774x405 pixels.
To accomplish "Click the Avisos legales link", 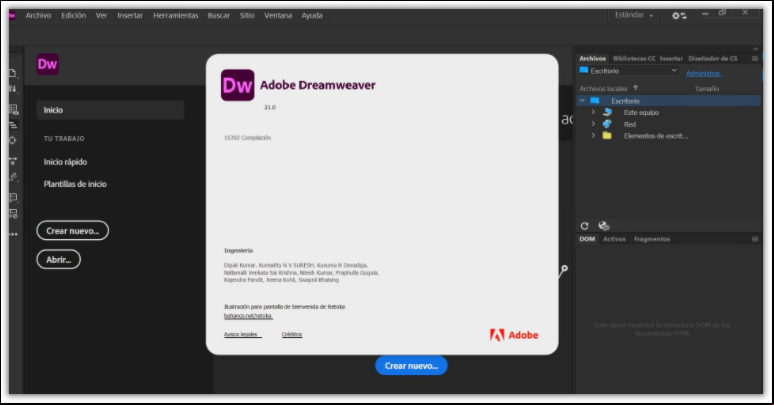I will pos(242,334).
